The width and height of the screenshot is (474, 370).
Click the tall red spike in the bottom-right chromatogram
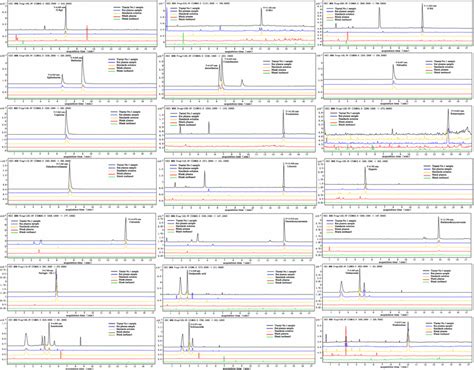346,341
